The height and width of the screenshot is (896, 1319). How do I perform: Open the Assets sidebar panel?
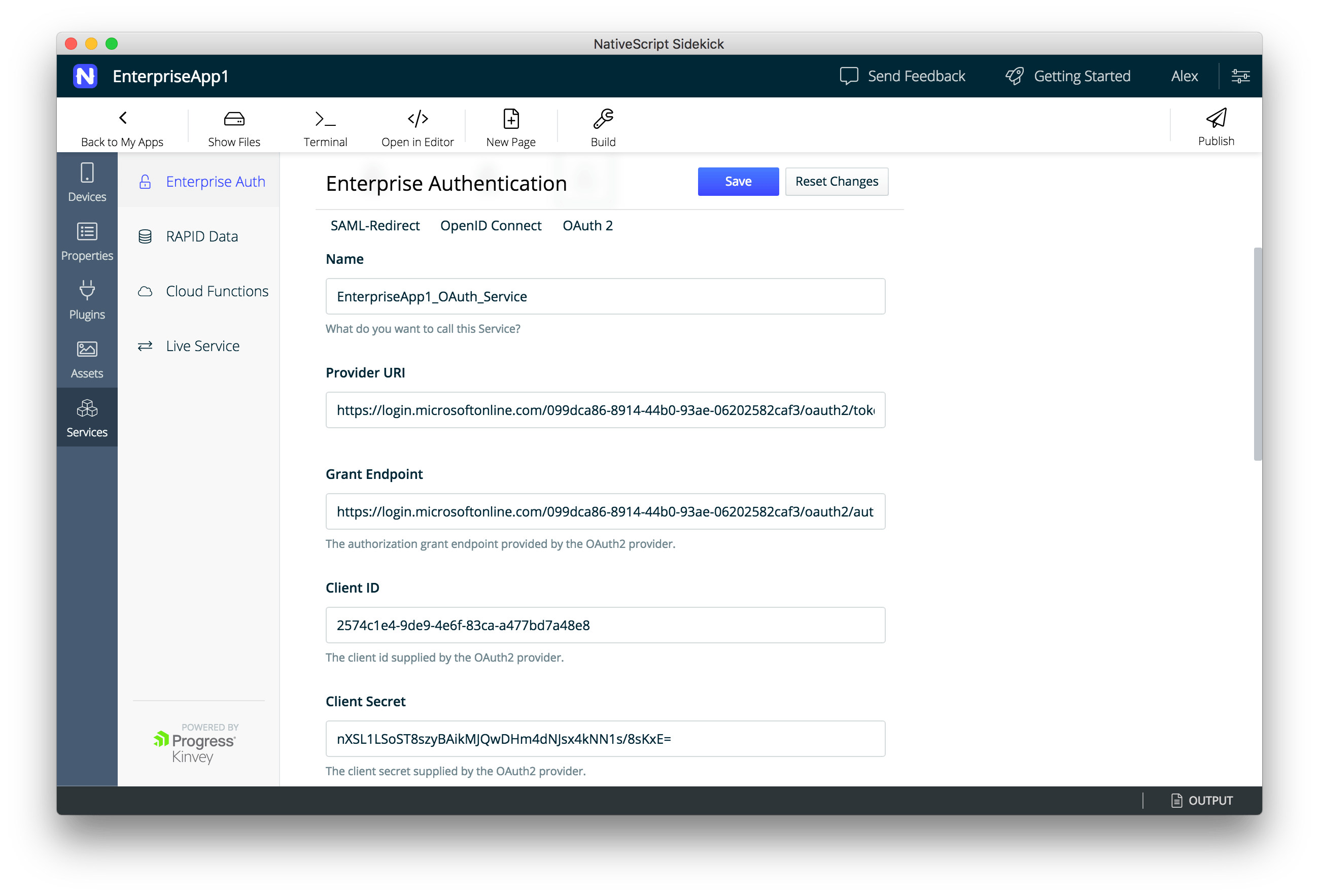pos(87,359)
